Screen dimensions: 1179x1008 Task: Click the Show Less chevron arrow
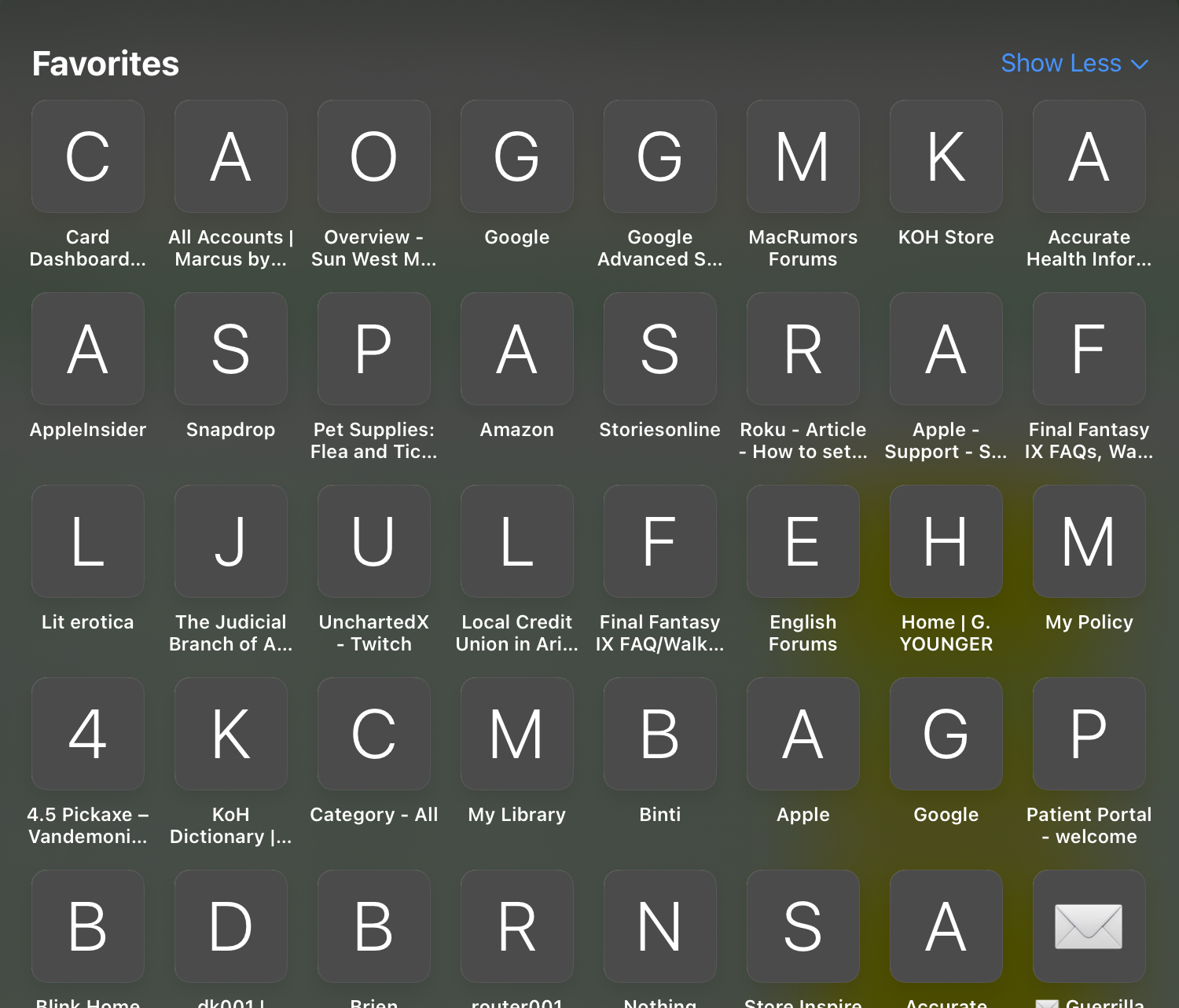[1140, 64]
